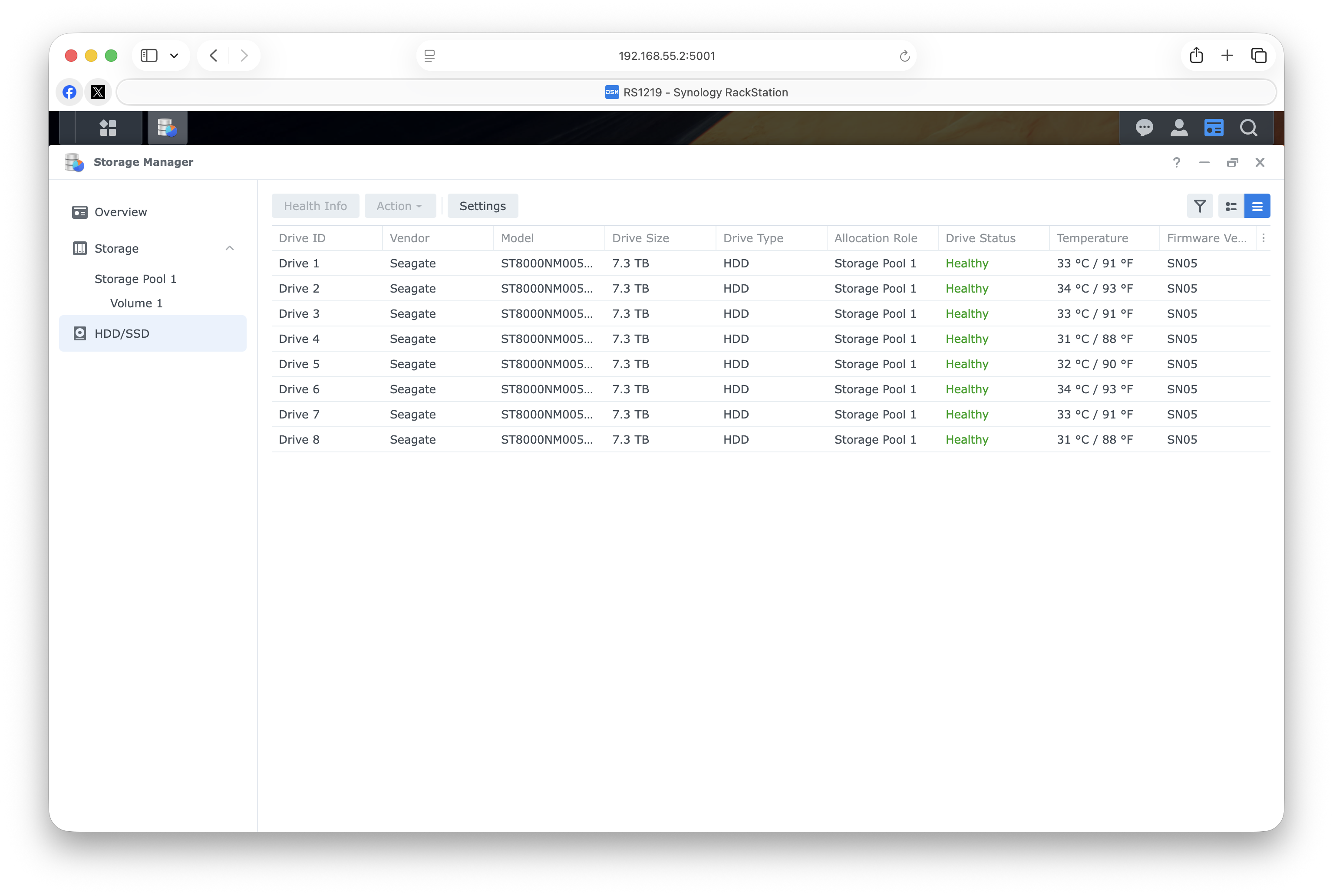Switch to detailed list view

pyautogui.click(x=1231, y=206)
